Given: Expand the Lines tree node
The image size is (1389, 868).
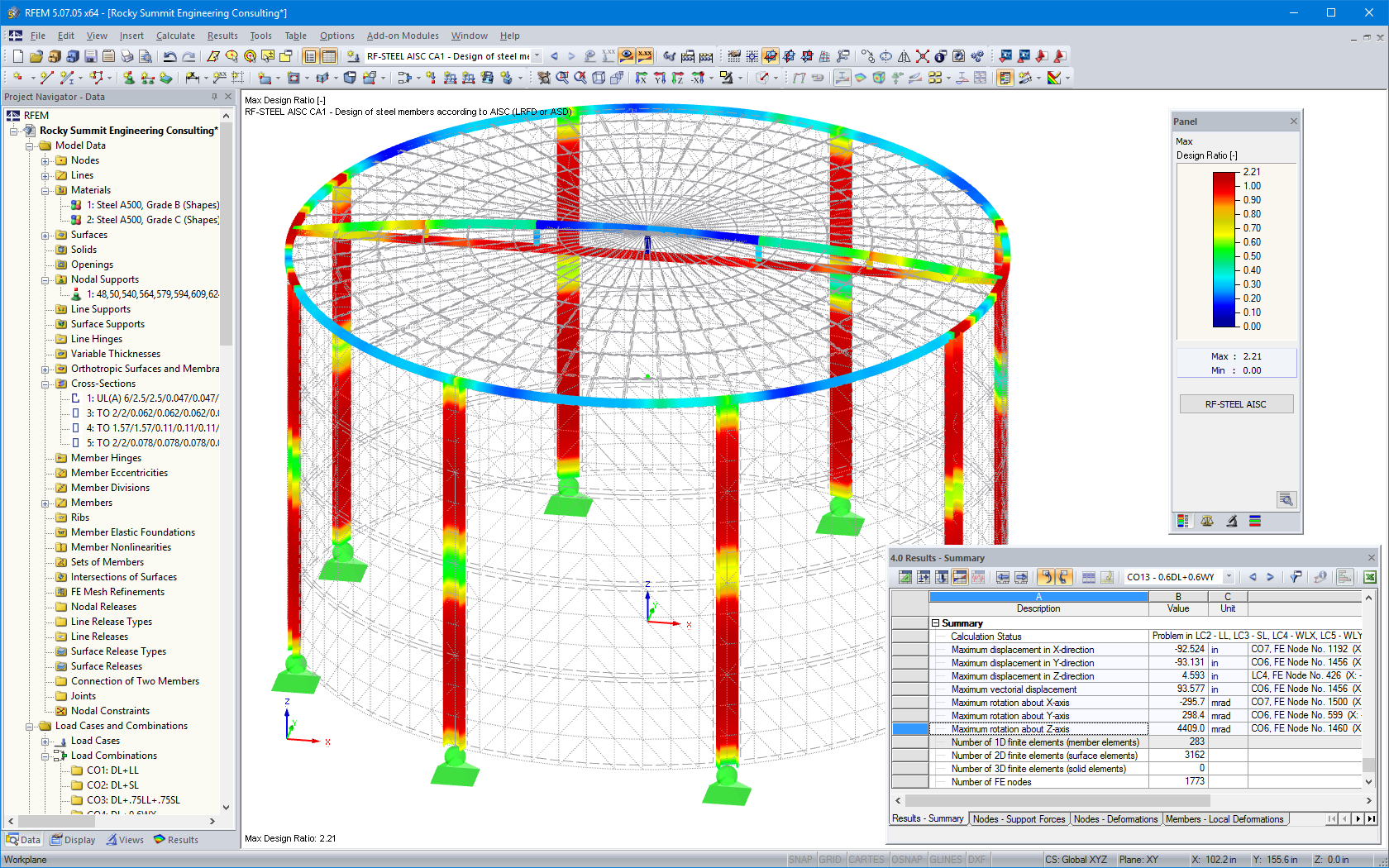Looking at the screenshot, I should tap(45, 176).
